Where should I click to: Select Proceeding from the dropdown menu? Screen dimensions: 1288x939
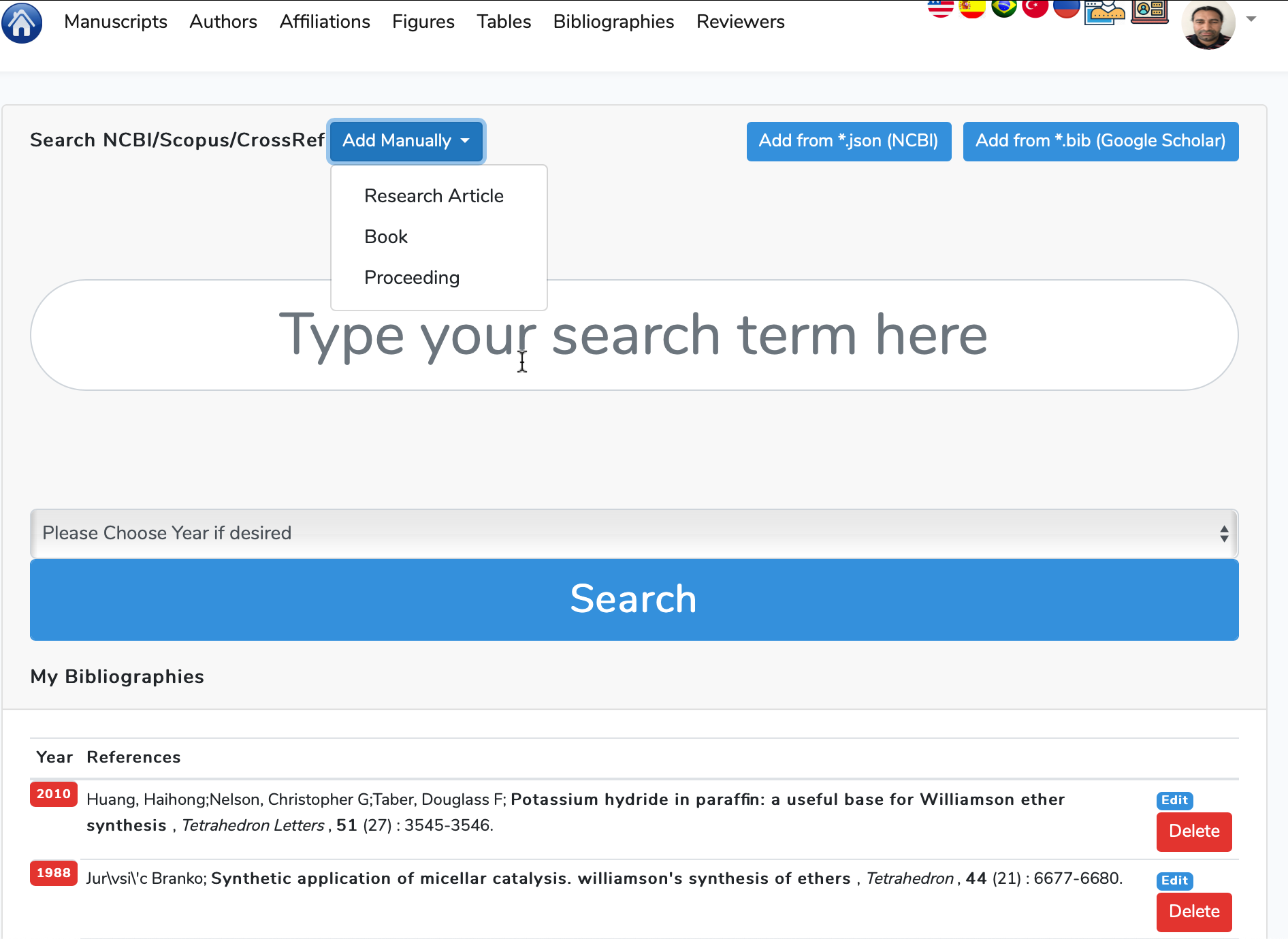point(412,278)
